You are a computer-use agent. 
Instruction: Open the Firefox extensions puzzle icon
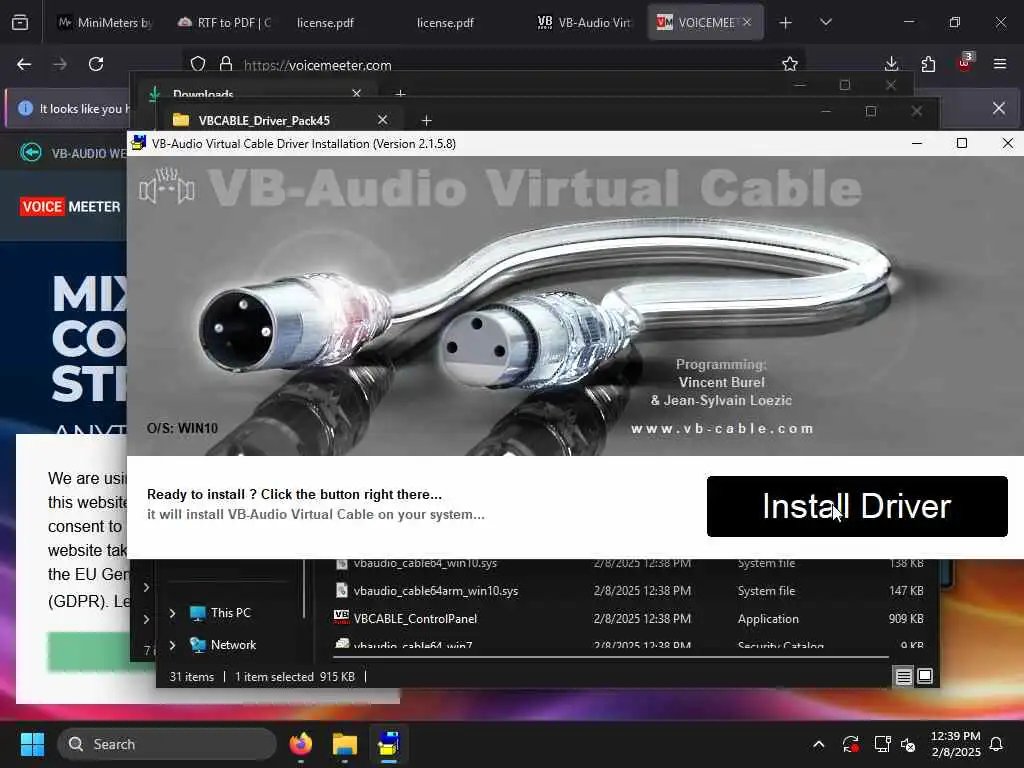[x=928, y=64]
